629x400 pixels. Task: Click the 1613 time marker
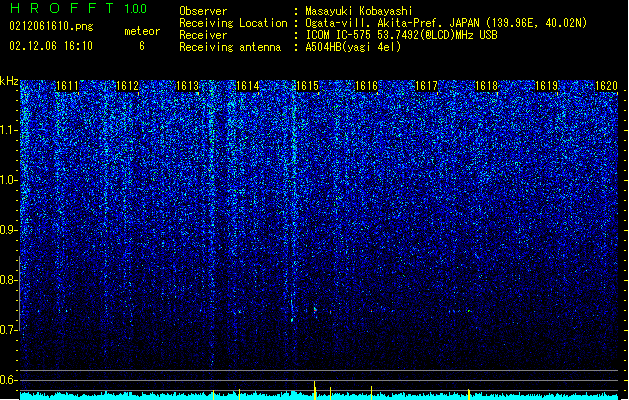pos(187,86)
